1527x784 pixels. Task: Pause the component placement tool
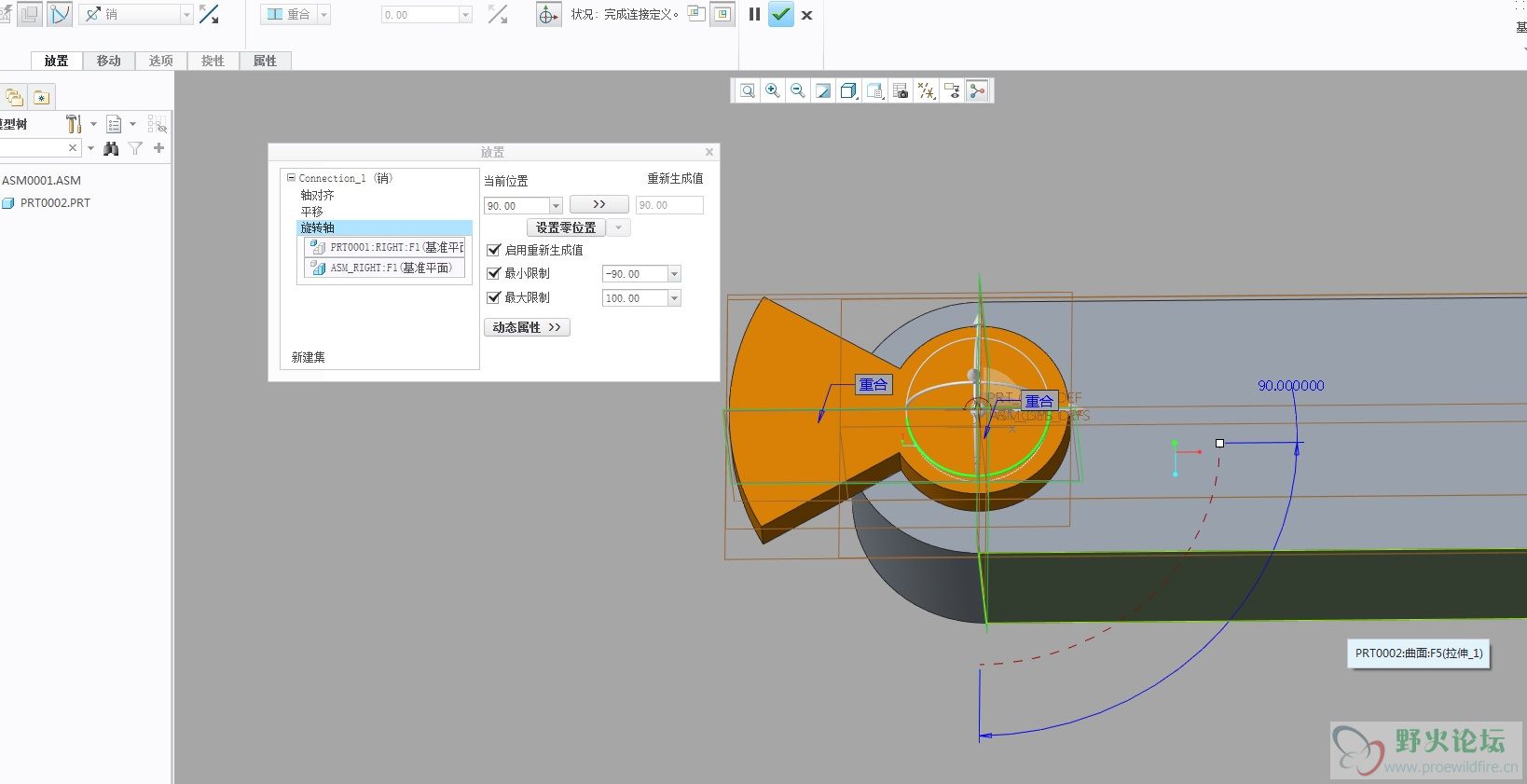pos(754,15)
